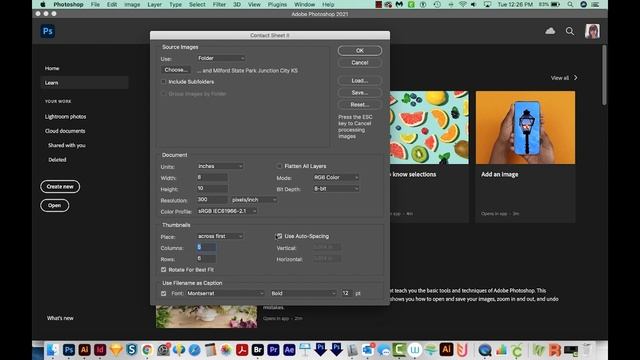
Task: Click the Photoshop Ps home logo
Action: [x=48, y=31]
